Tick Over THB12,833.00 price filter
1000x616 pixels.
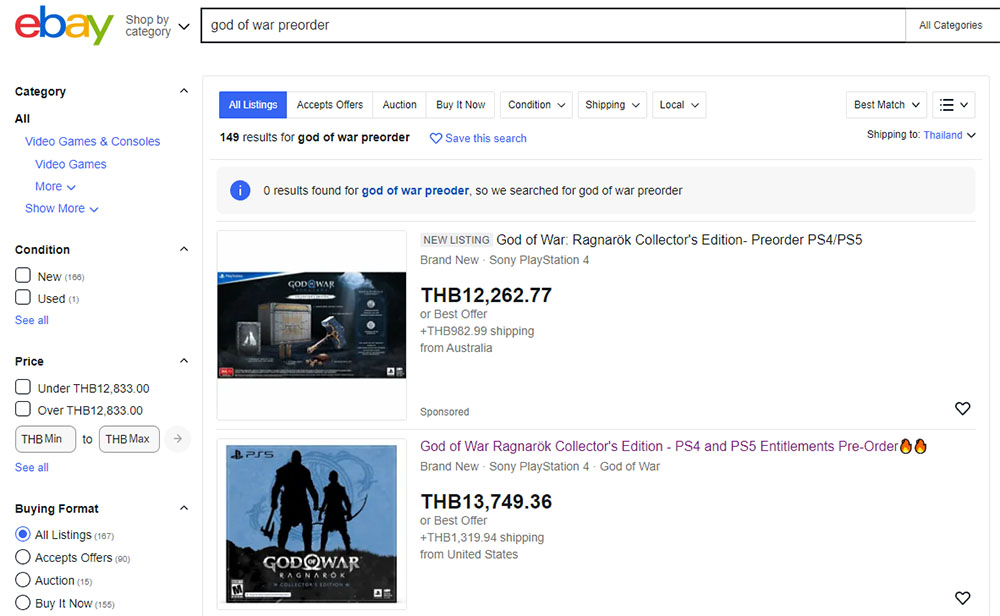coord(23,409)
